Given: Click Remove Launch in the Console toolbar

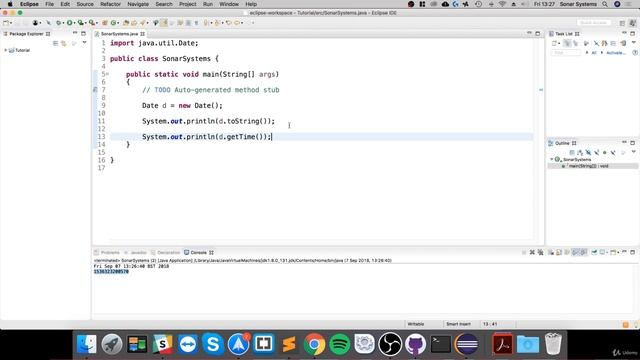Looking at the screenshot, I should (532, 253).
